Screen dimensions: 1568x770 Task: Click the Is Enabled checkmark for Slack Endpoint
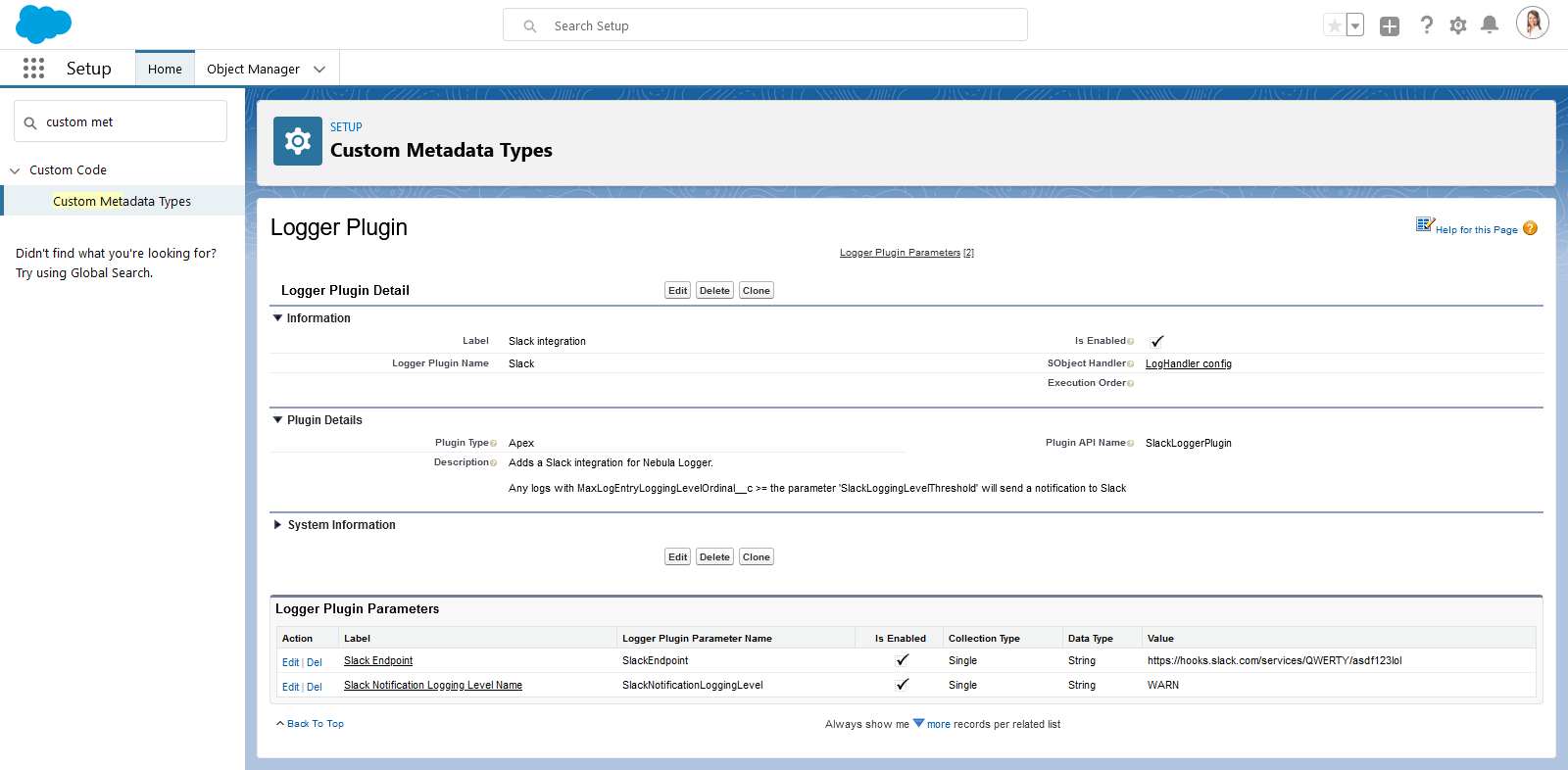[902, 660]
